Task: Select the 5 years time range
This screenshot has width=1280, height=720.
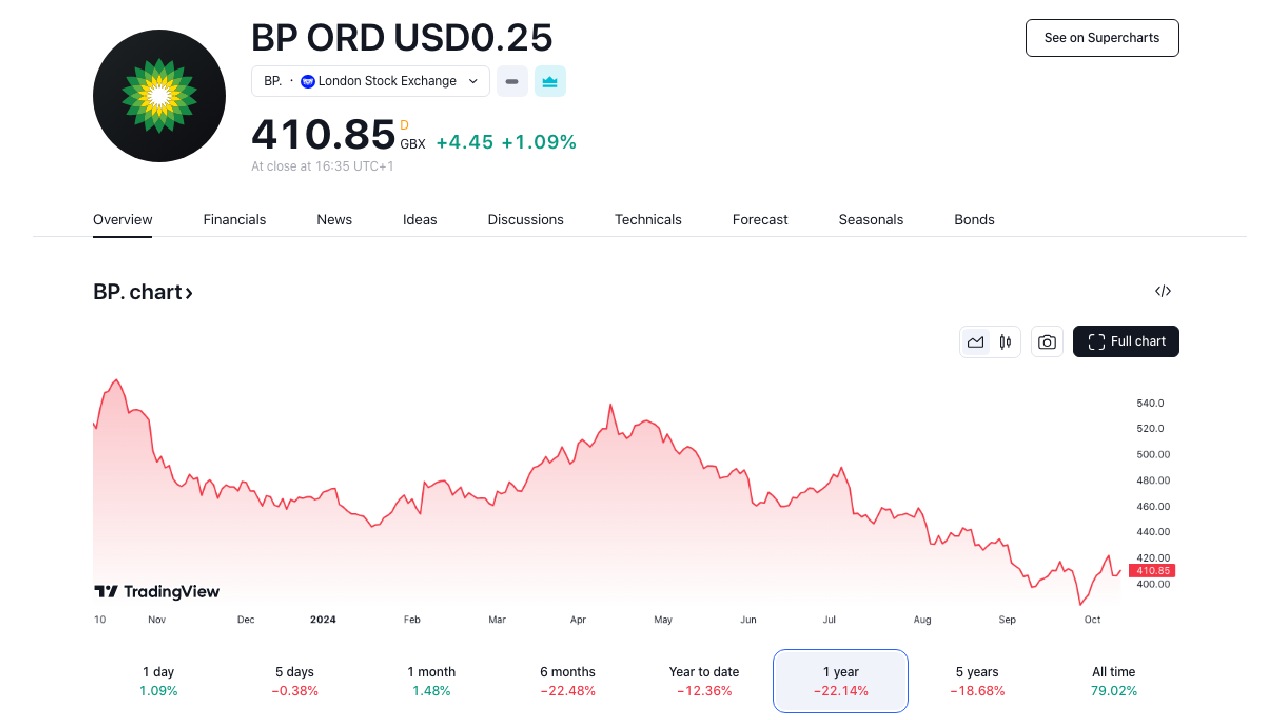Action: tap(977, 680)
